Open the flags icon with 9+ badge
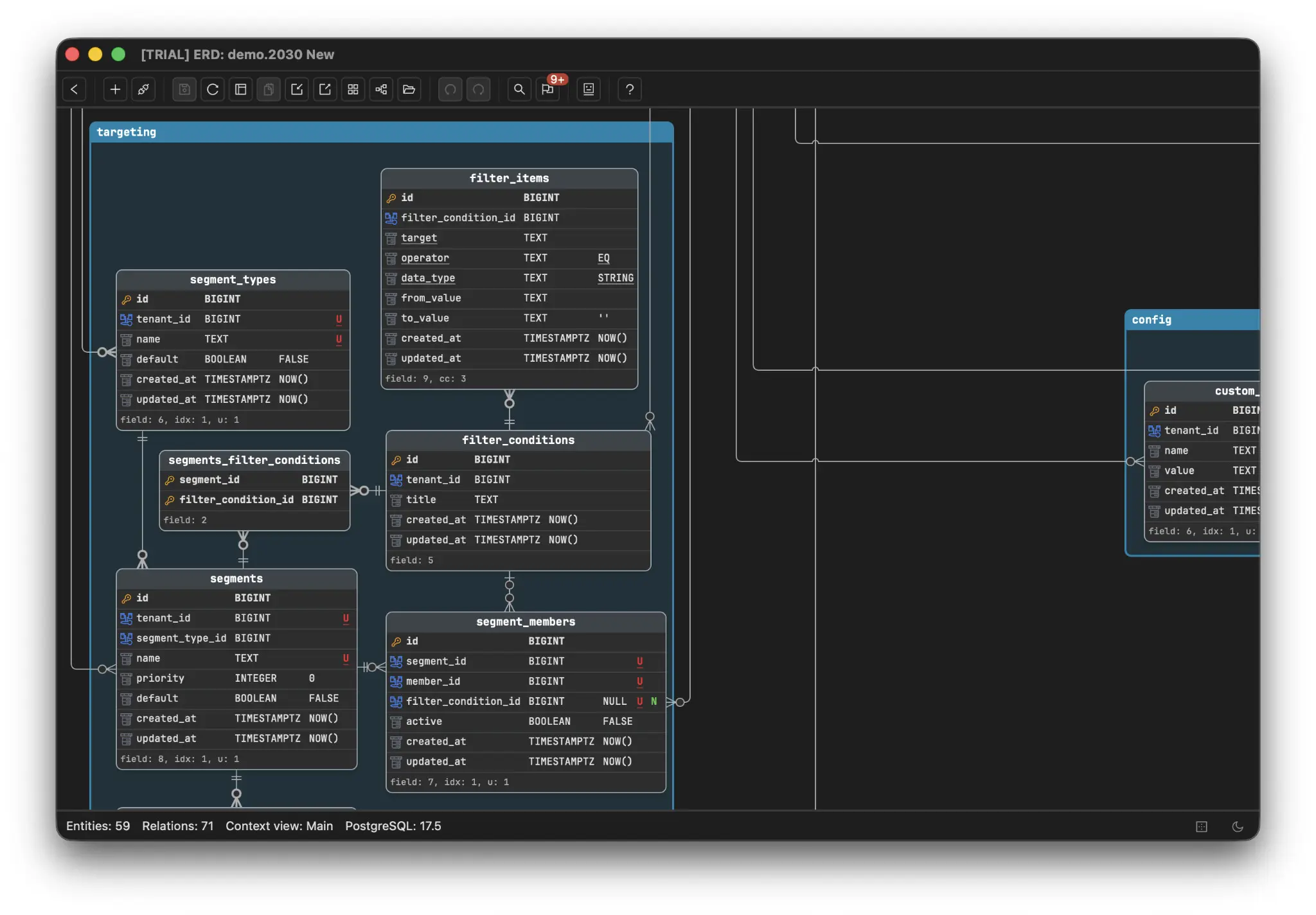 548,89
